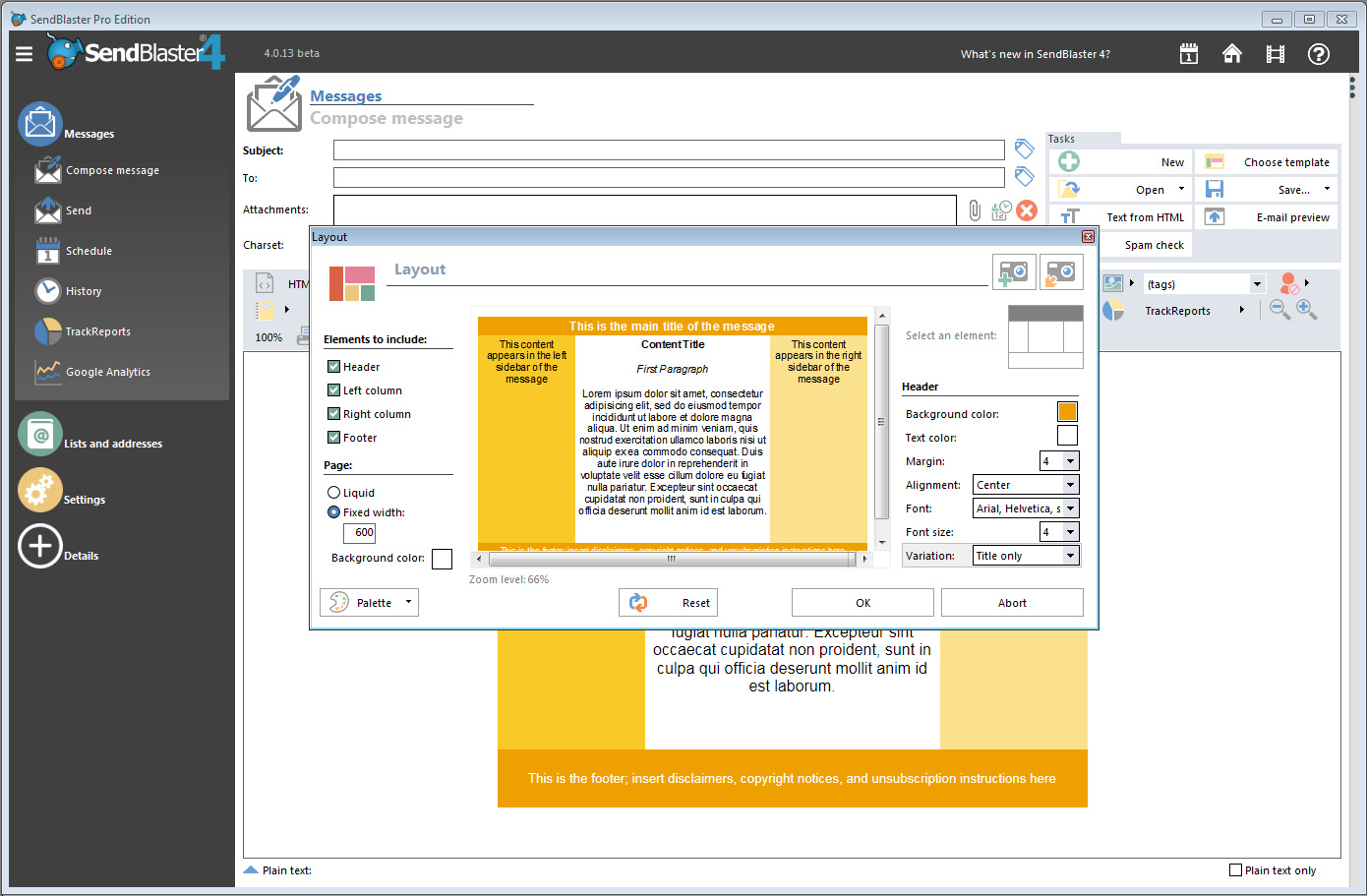This screenshot has height=896, width=1367.
Task: Click the Reset button
Action: coord(669,603)
